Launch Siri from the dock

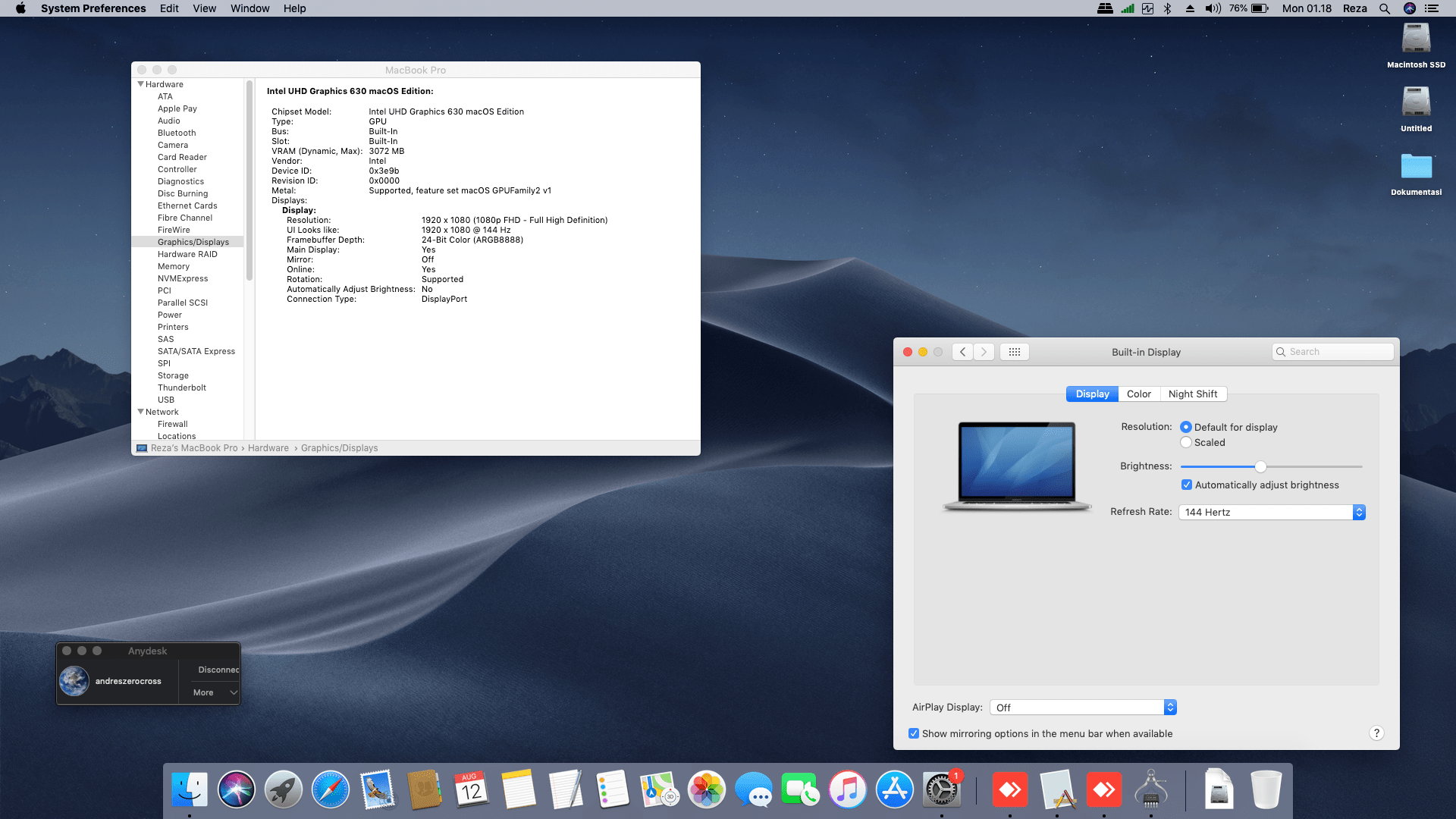click(237, 789)
